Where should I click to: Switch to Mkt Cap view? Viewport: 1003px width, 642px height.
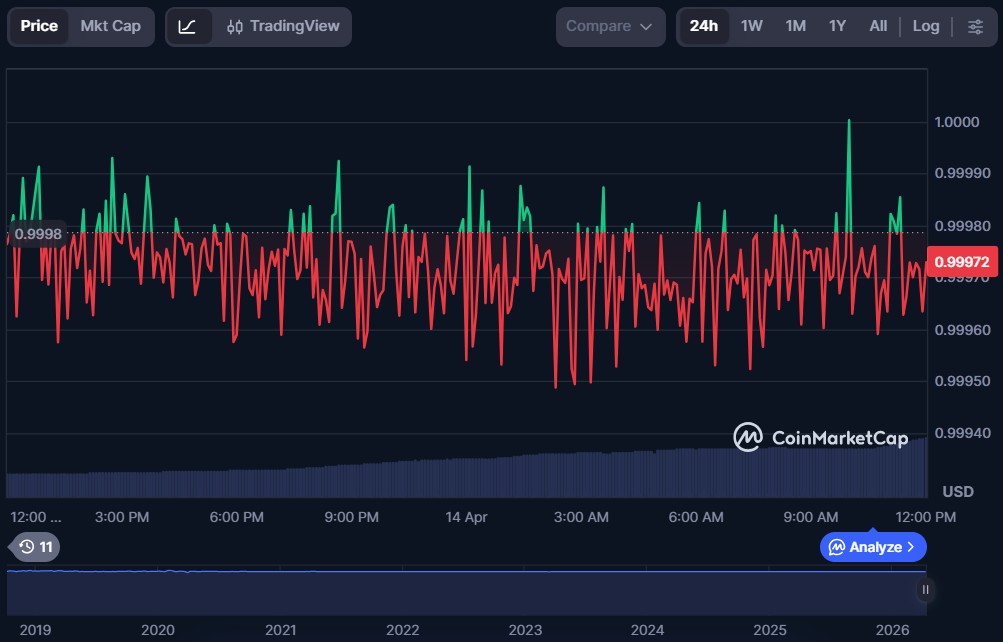pyautogui.click(x=110, y=27)
